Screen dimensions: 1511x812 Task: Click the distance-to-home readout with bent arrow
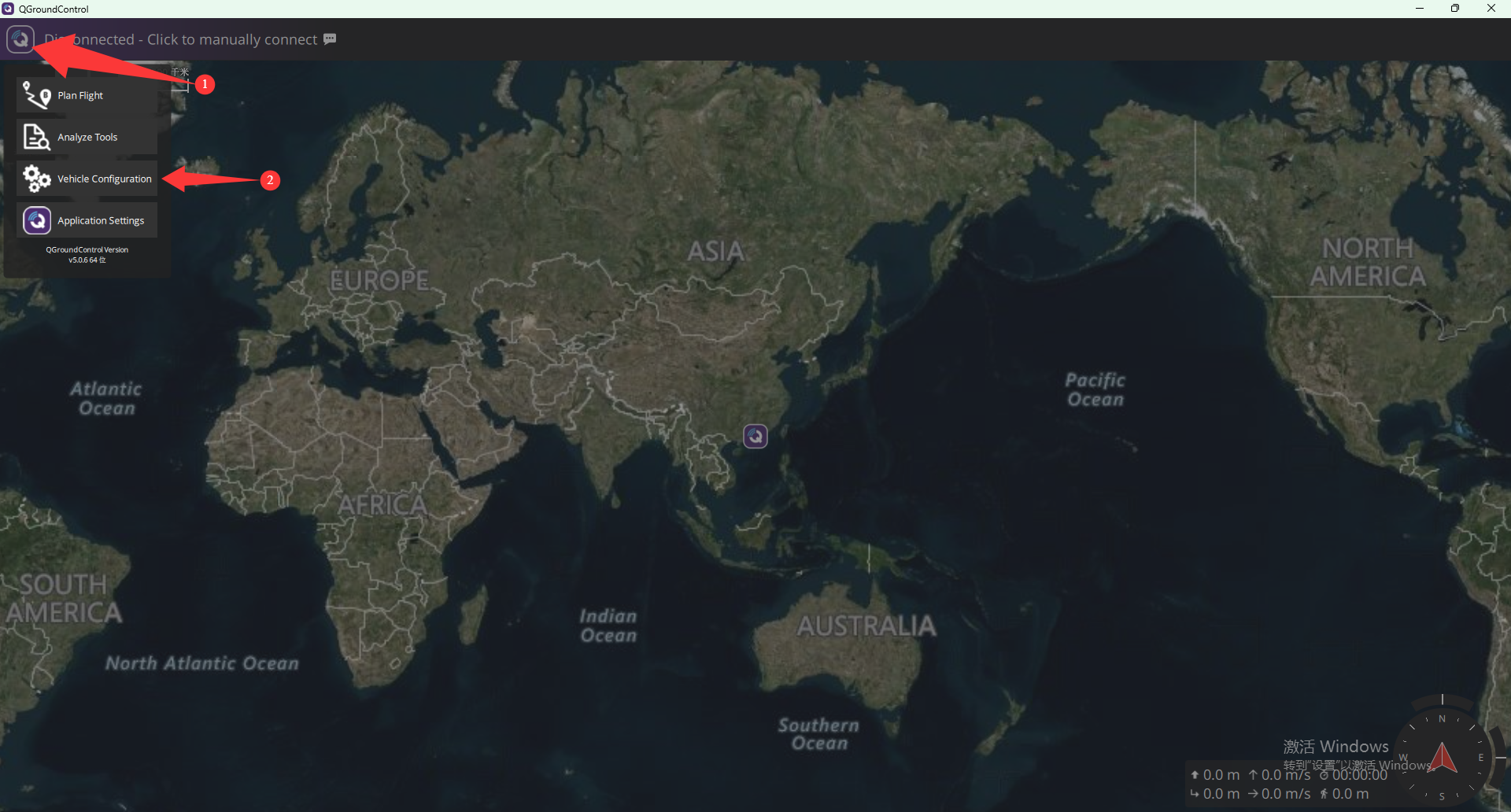[1215, 794]
